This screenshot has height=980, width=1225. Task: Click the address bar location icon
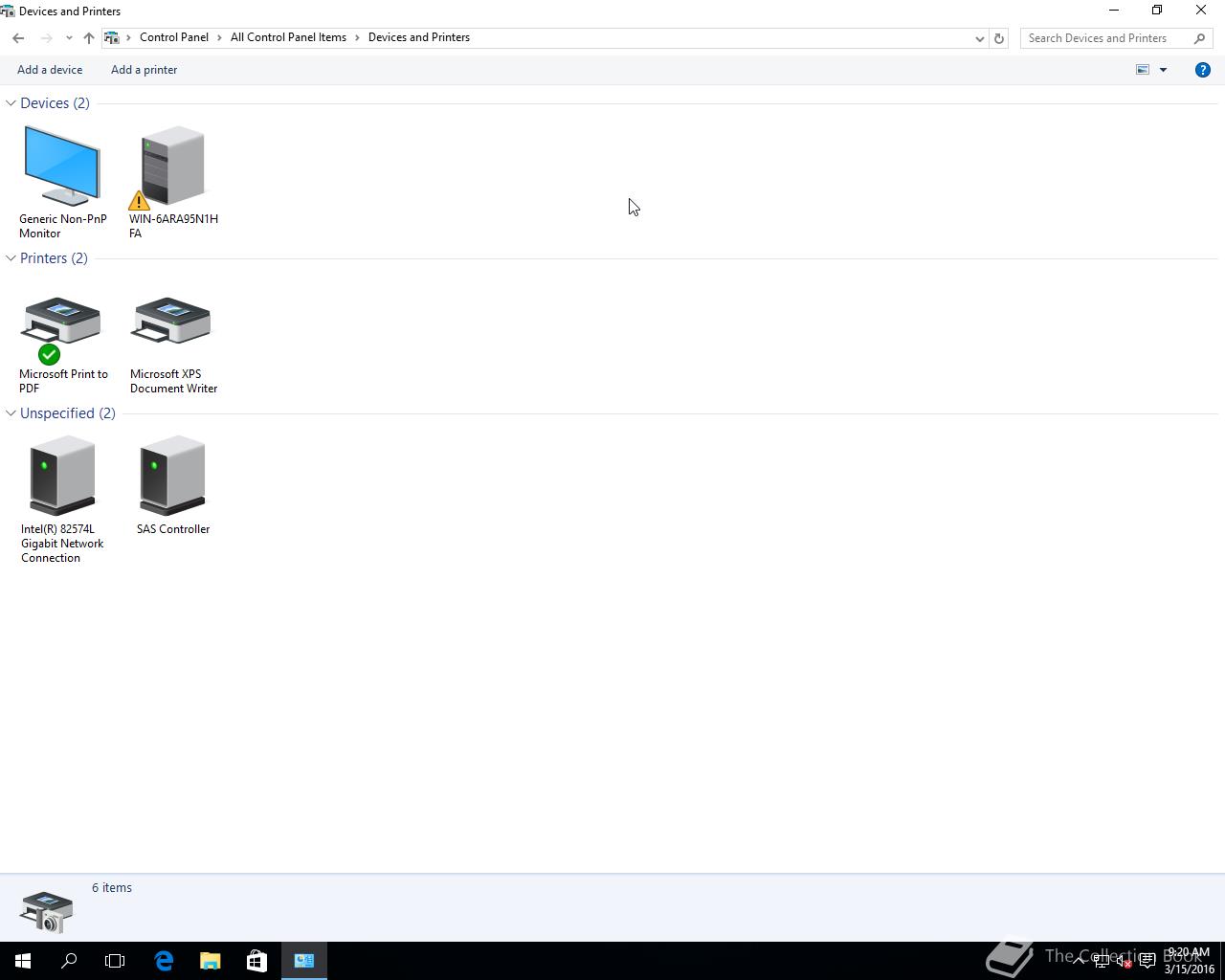pyautogui.click(x=112, y=37)
